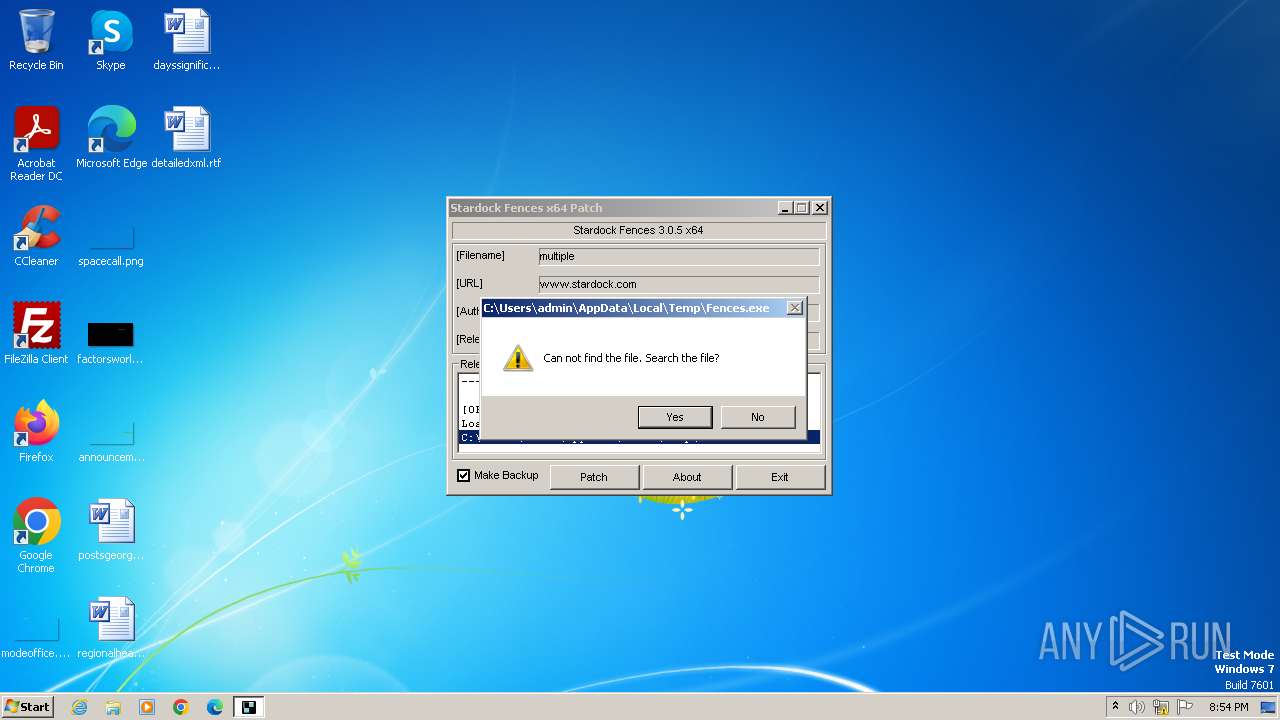Image resolution: width=1280 pixels, height=720 pixels.
Task: Open the network tray icon
Action: [1161, 707]
